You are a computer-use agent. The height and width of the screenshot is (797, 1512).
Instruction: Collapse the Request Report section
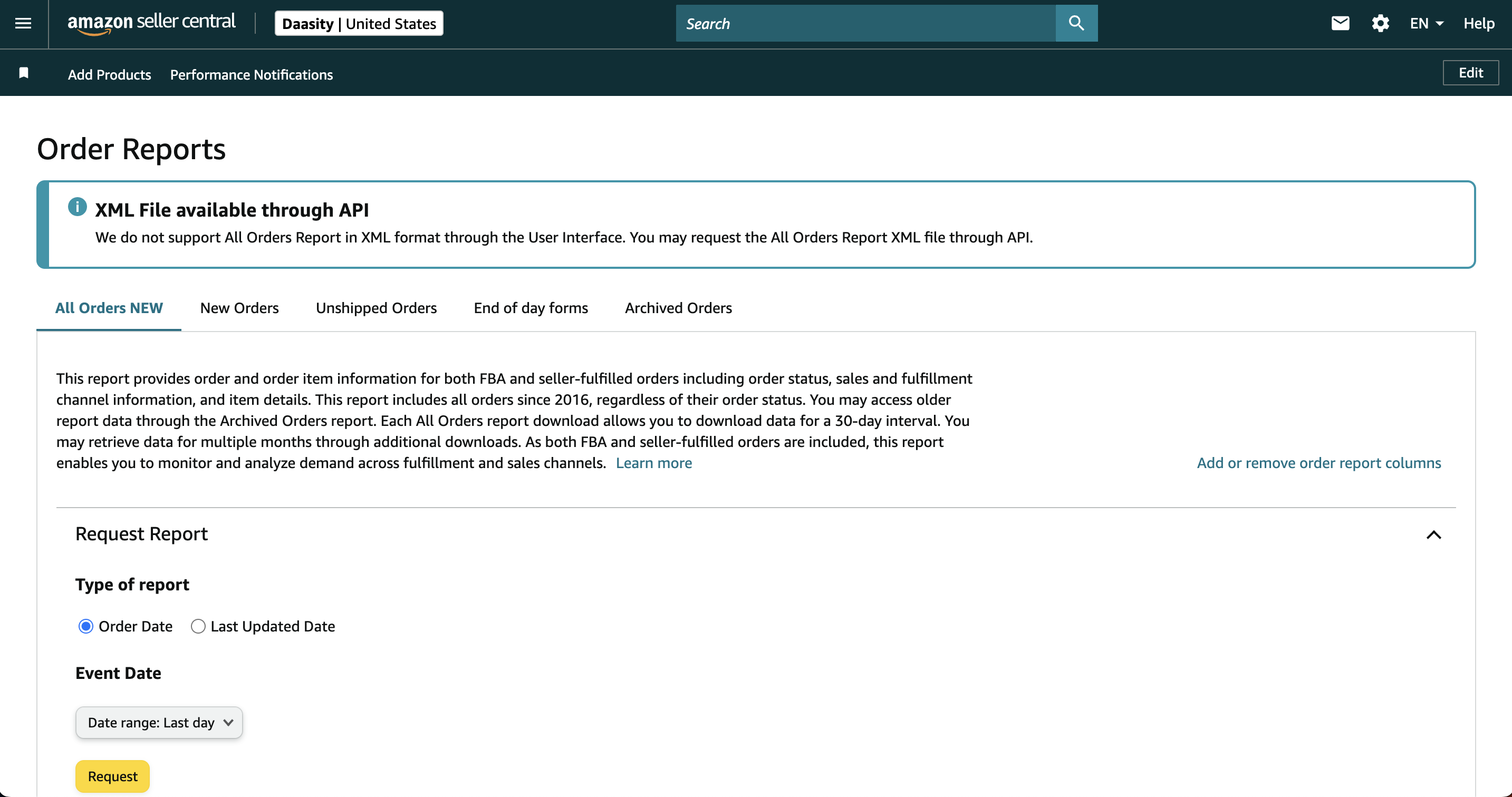pyautogui.click(x=1434, y=535)
